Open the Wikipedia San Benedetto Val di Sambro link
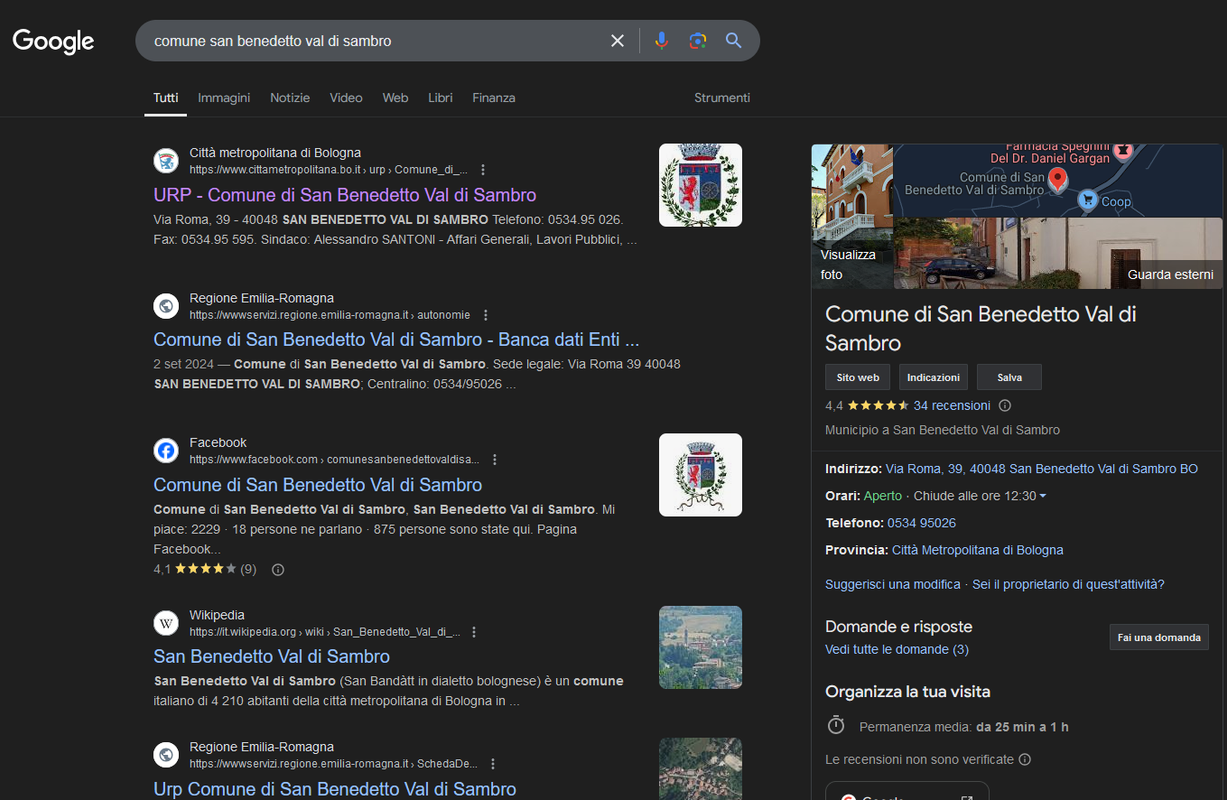 click(272, 657)
